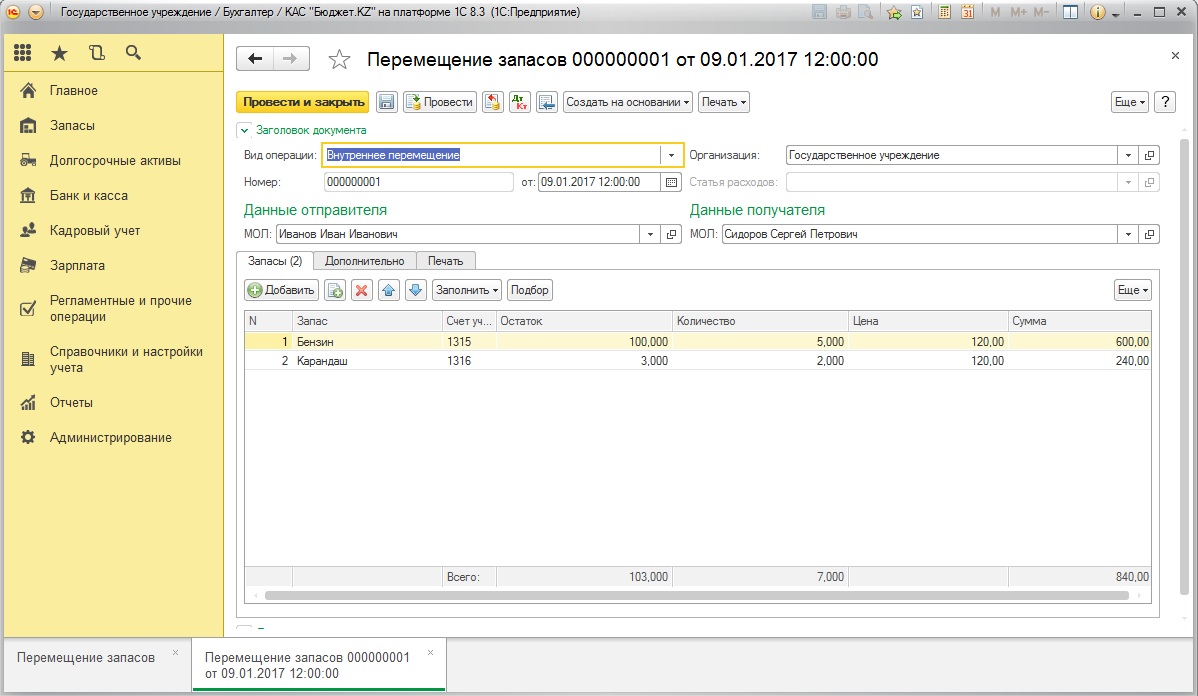Click the search magnifier icon
The width and height of the screenshot is (1198, 696).
[133, 53]
